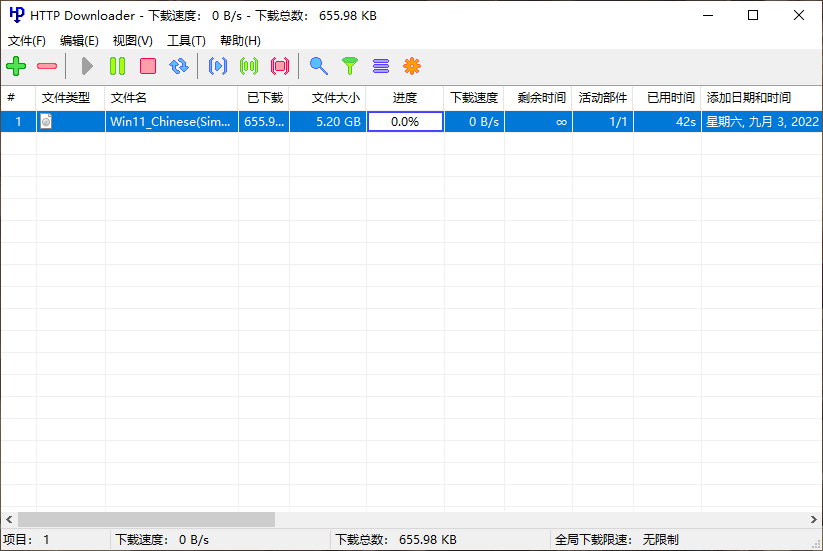This screenshot has width=823, height=551.
Task: Sort by 已用时间 column header
Action: [x=668, y=98]
